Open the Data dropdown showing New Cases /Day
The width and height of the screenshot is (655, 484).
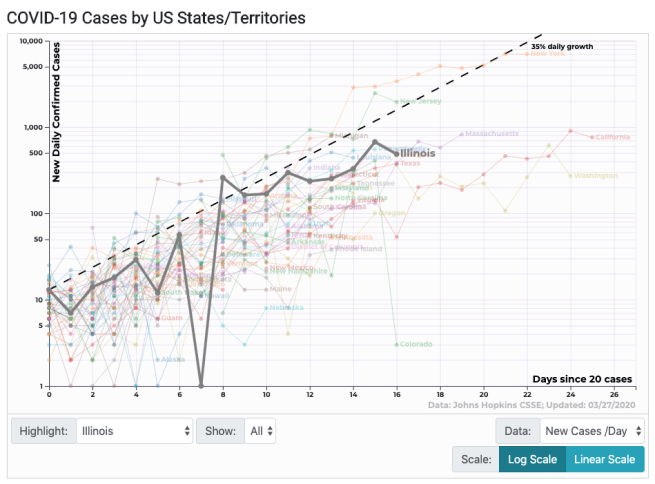[x=592, y=431]
